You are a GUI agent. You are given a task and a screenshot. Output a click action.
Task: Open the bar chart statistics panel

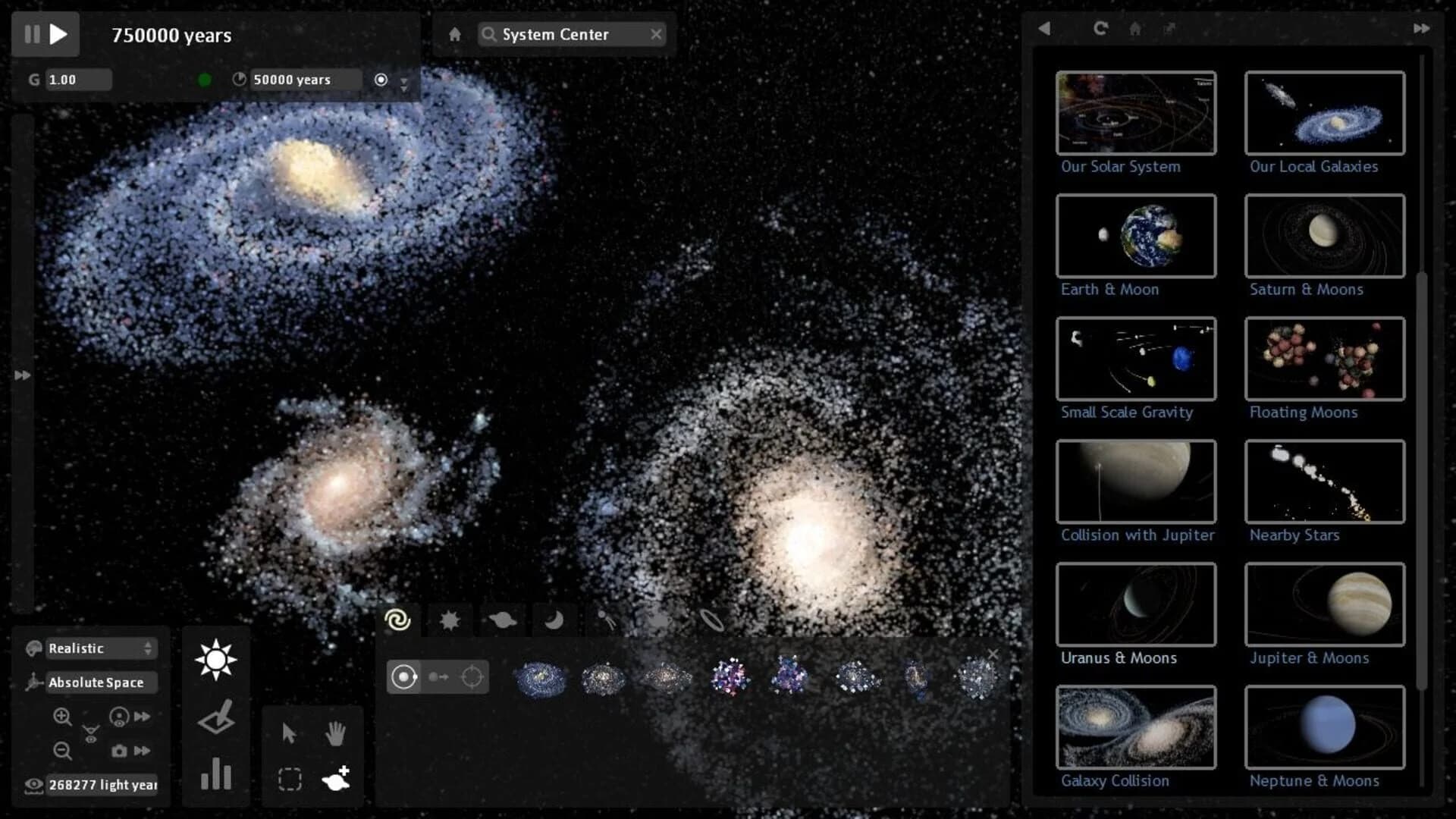pyautogui.click(x=215, y=775)
